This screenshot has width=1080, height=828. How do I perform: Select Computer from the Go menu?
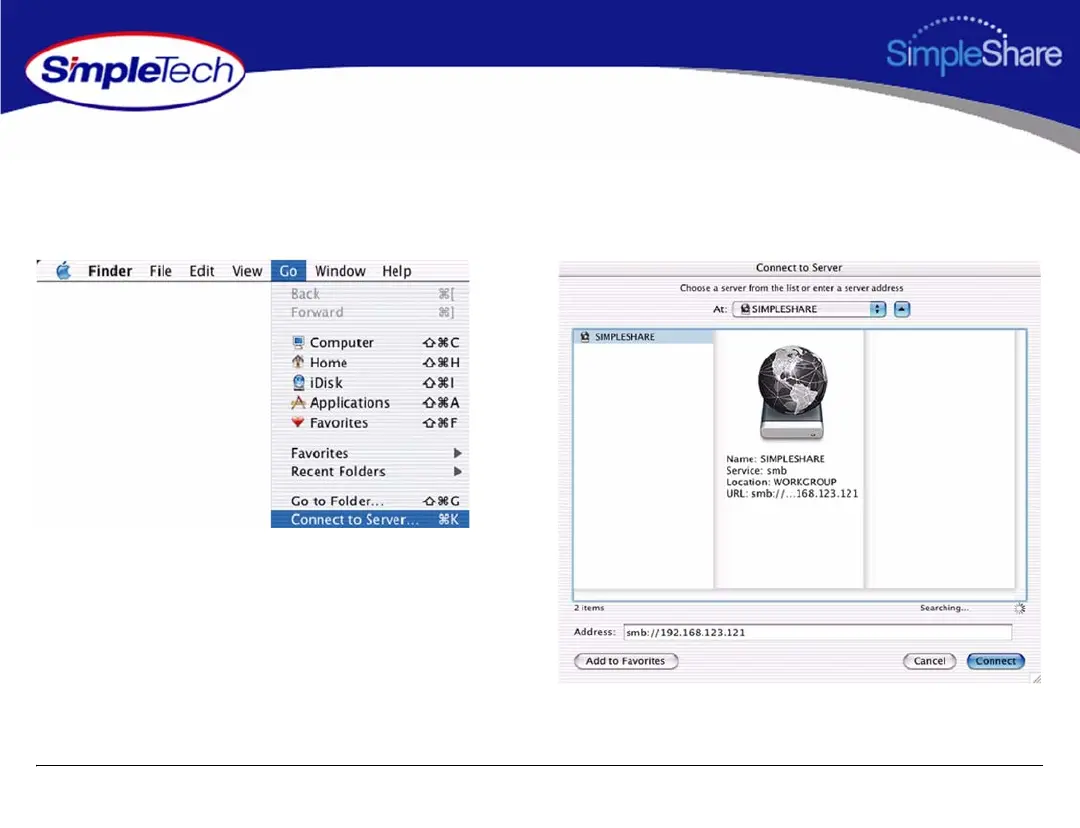coord(370,342)
